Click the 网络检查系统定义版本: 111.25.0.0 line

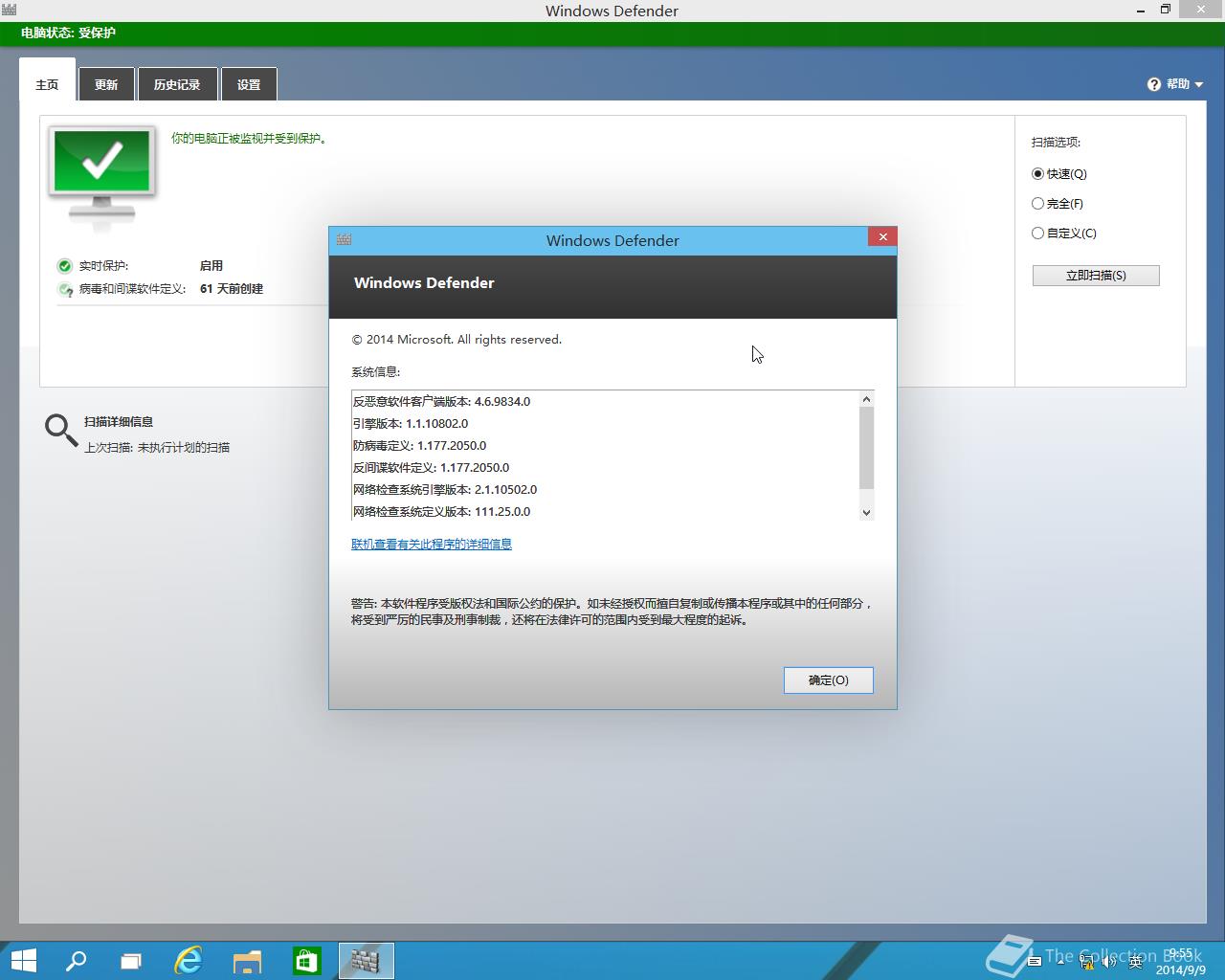pos(441,512)
